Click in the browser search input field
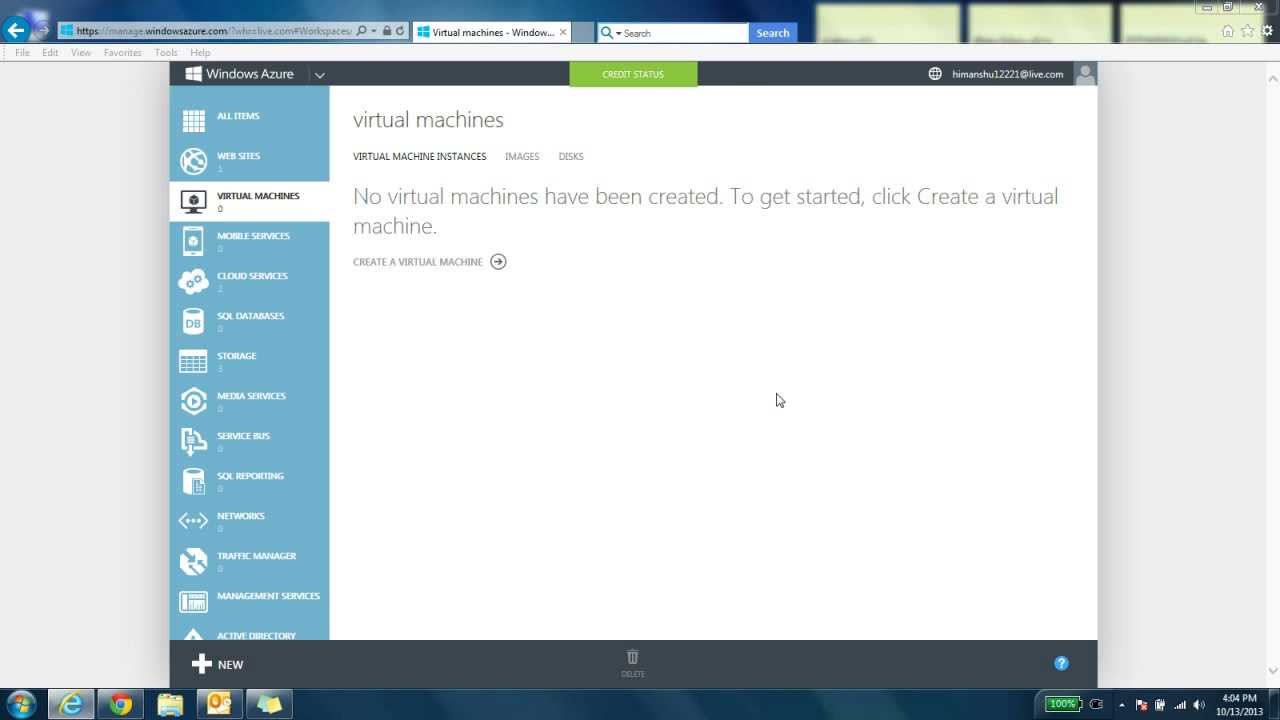The width and height of the screenshot is (1280, 720). tap(684, 33)
